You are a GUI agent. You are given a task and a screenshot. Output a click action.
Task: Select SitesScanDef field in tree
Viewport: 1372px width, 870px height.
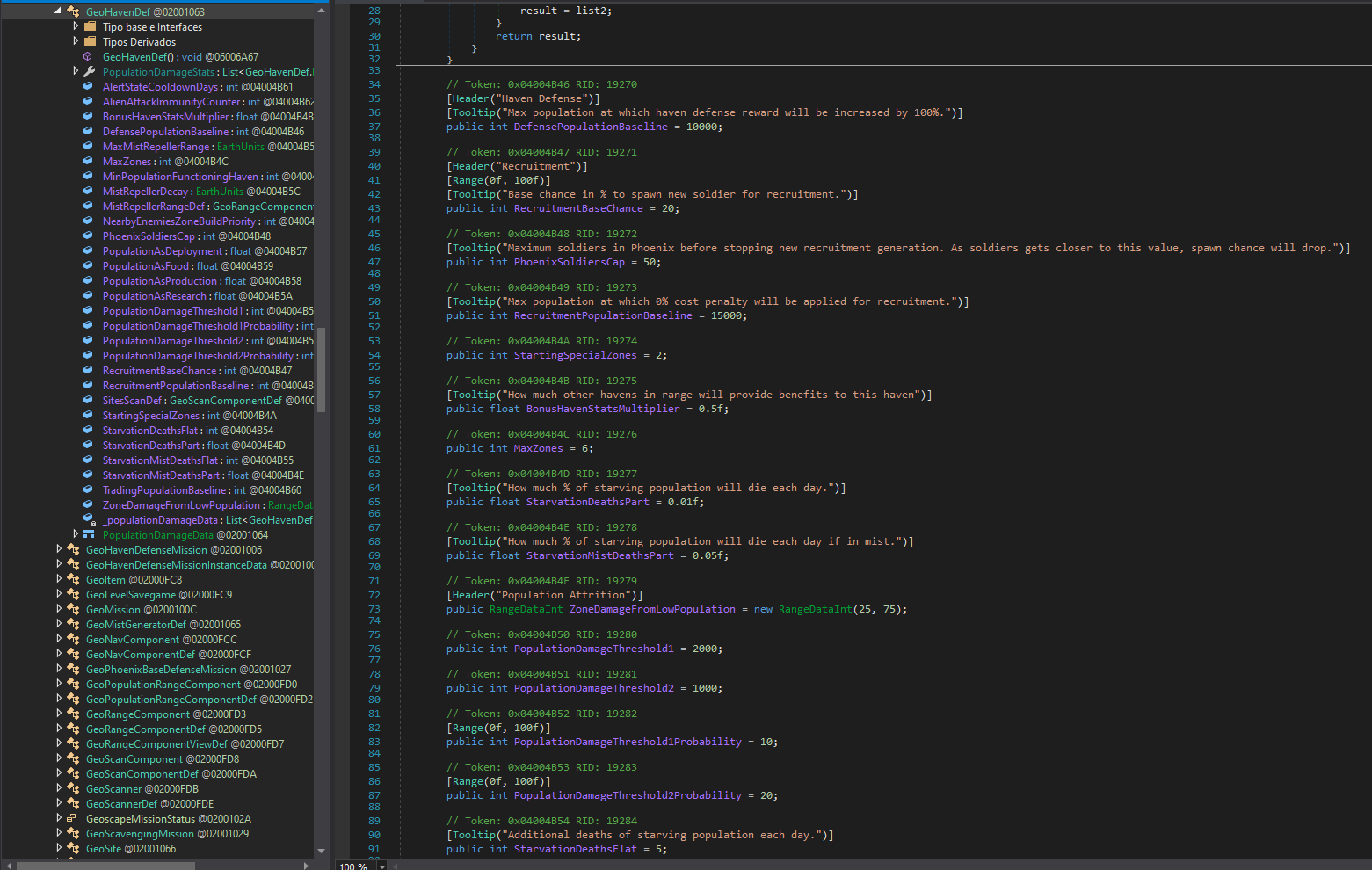point(207,400)
